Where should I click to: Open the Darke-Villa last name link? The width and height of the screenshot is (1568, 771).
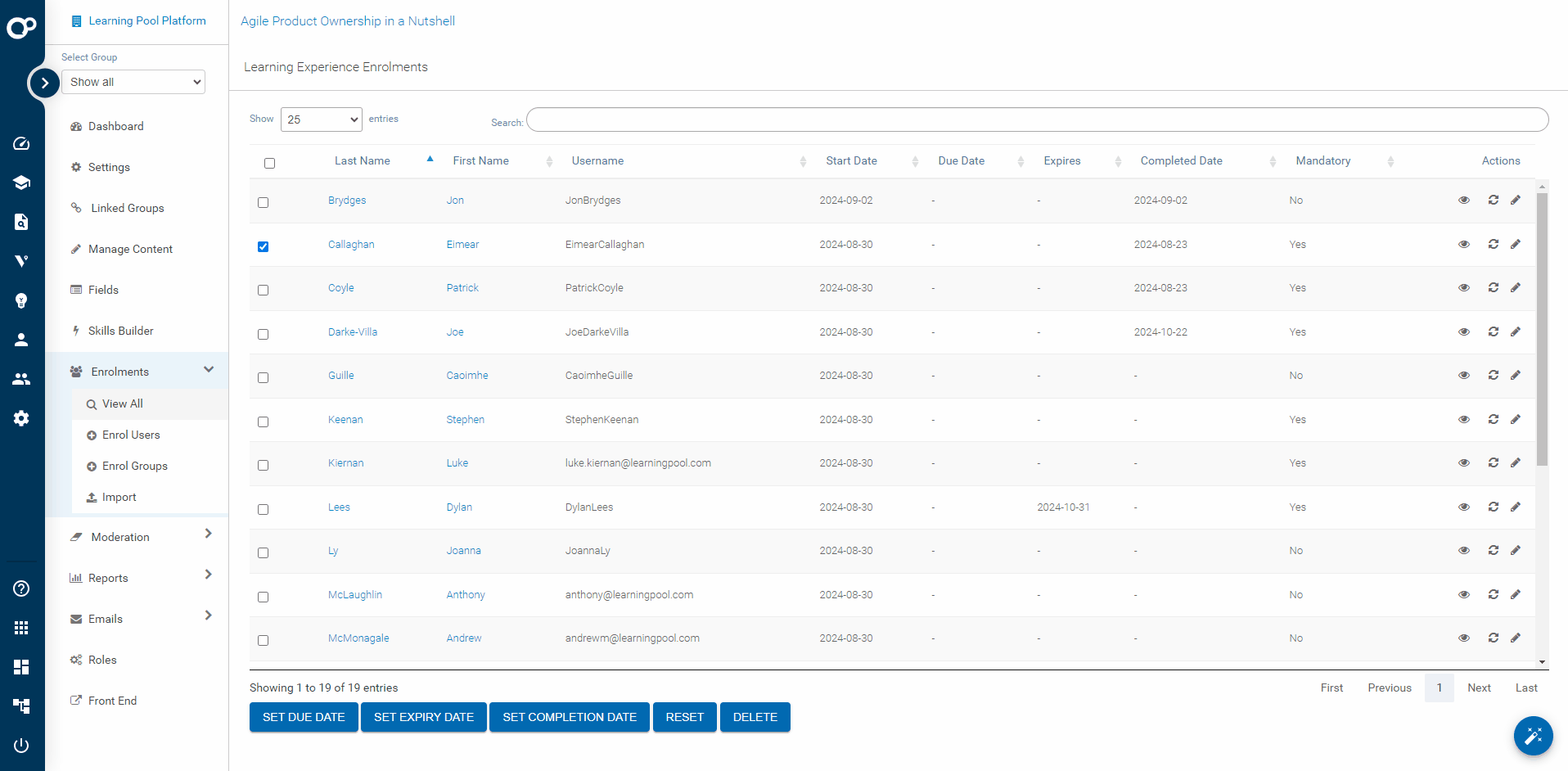coord(353,332)
